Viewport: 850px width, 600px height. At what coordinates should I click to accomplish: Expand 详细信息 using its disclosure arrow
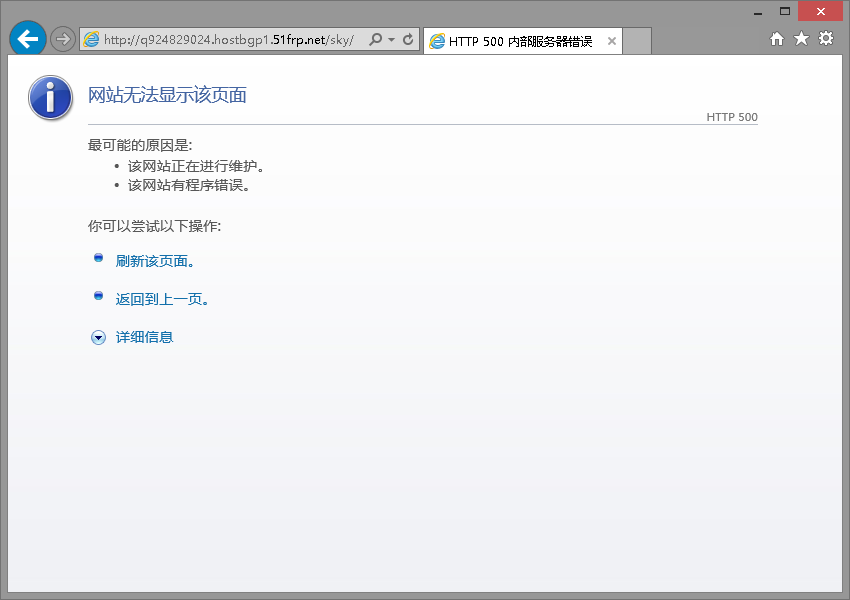[98, 337]
